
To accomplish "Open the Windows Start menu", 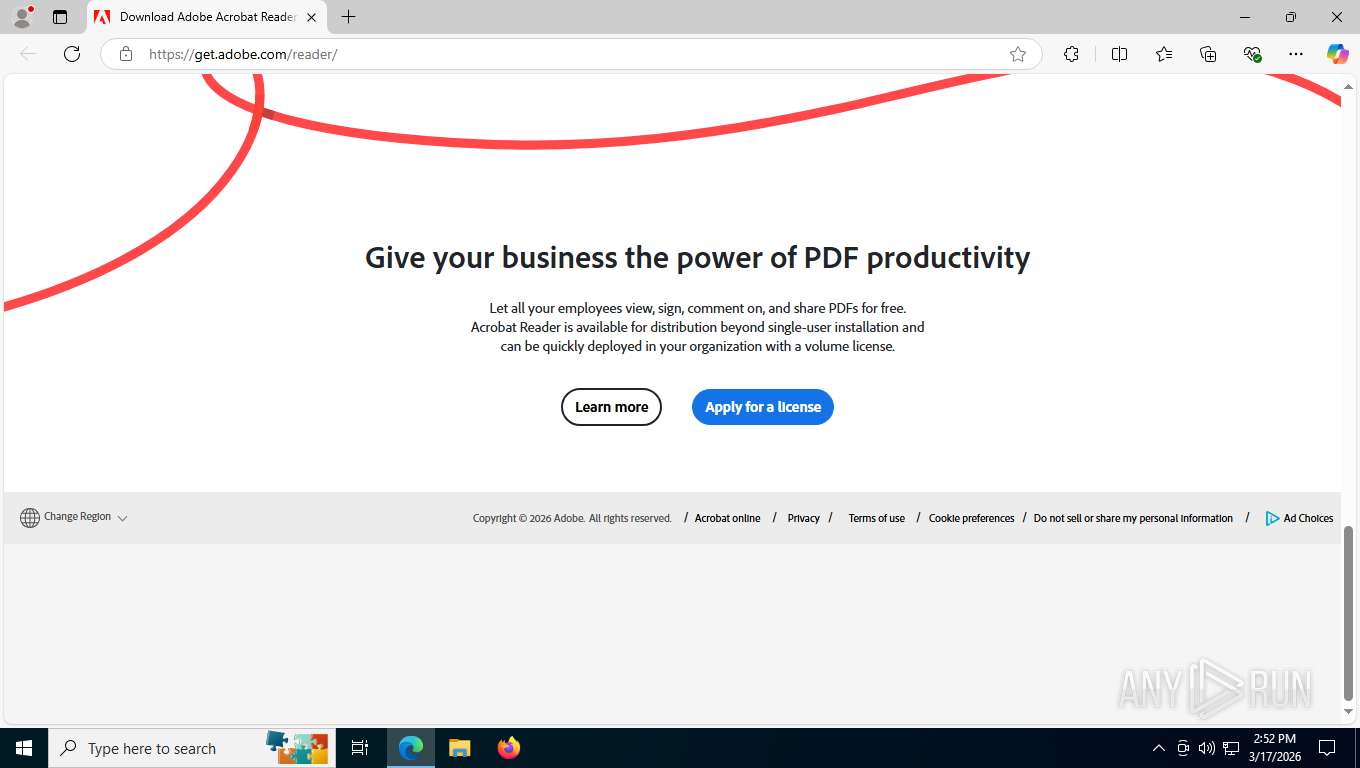I will coord(24,748).
